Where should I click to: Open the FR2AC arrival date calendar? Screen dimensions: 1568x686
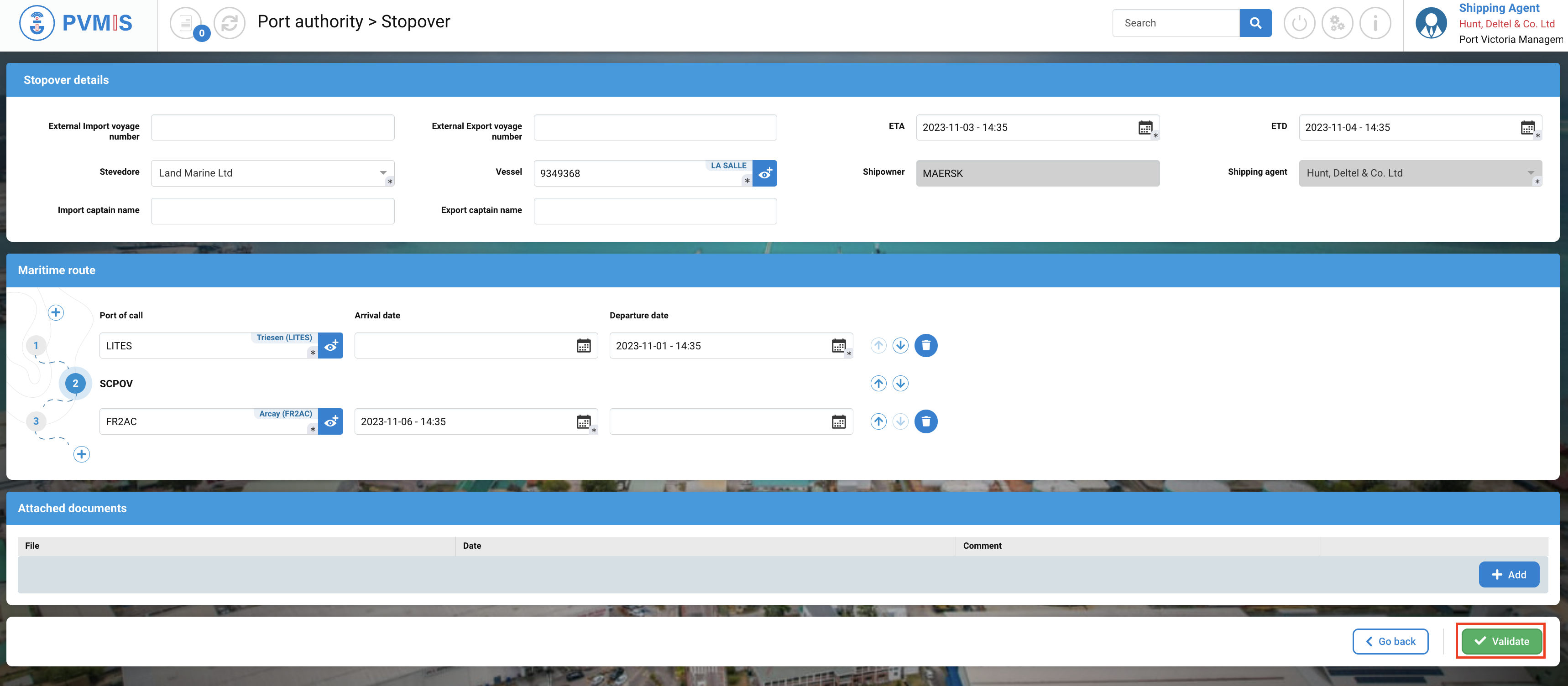(x=583, y=421)
